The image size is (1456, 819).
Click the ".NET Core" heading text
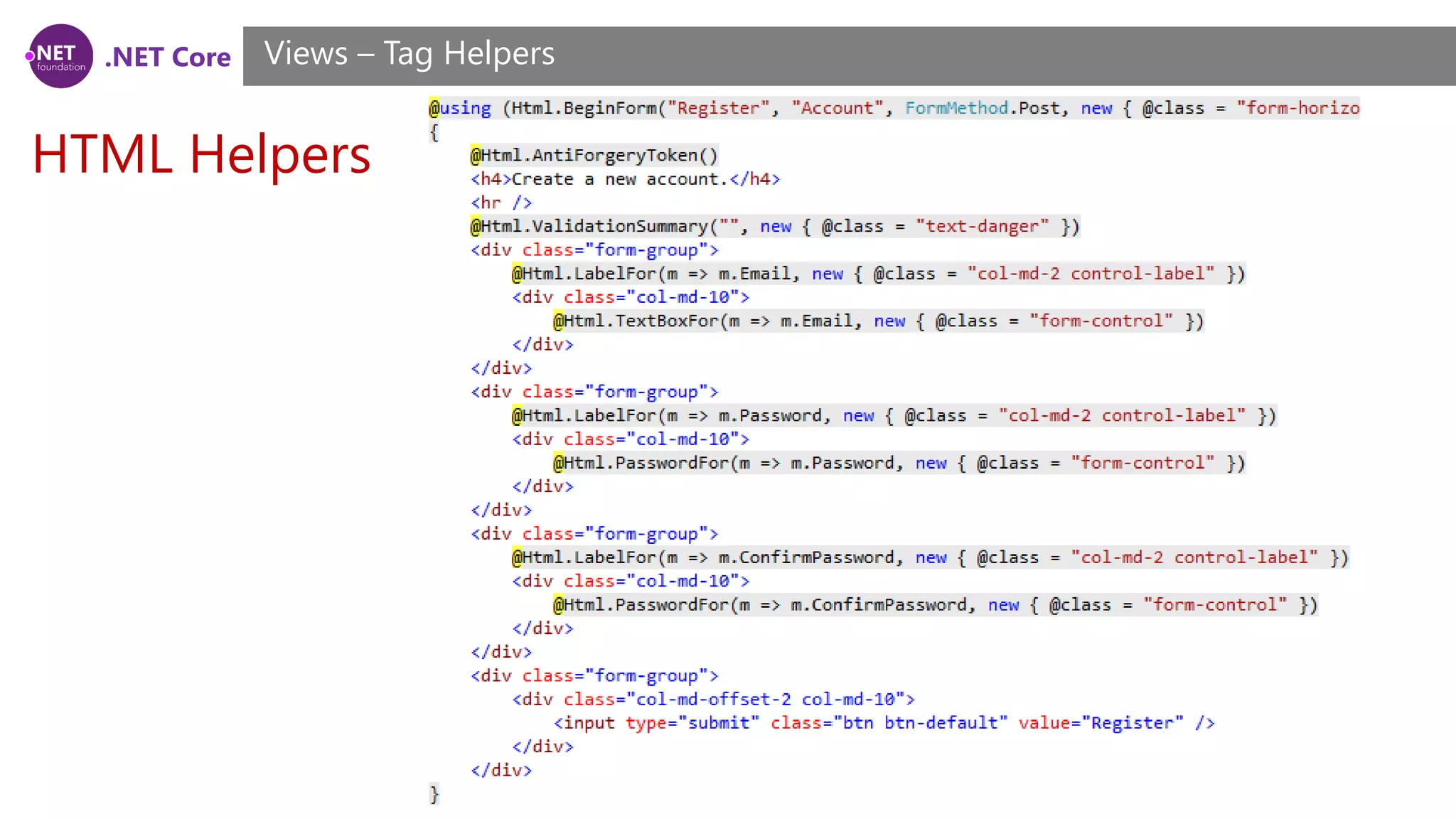point(168,58)
